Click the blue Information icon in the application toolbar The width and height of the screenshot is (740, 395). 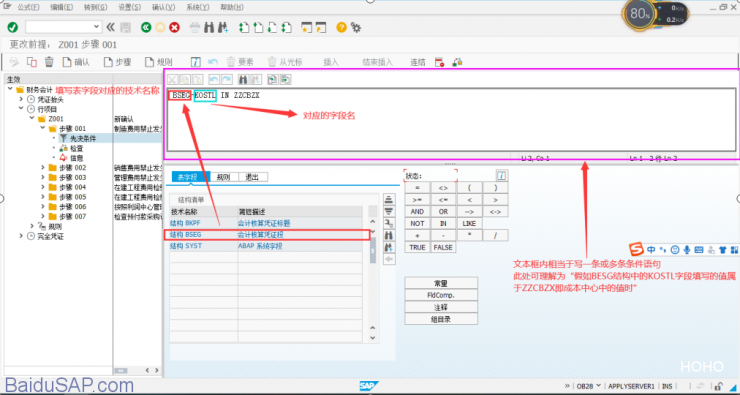[196, 62]
